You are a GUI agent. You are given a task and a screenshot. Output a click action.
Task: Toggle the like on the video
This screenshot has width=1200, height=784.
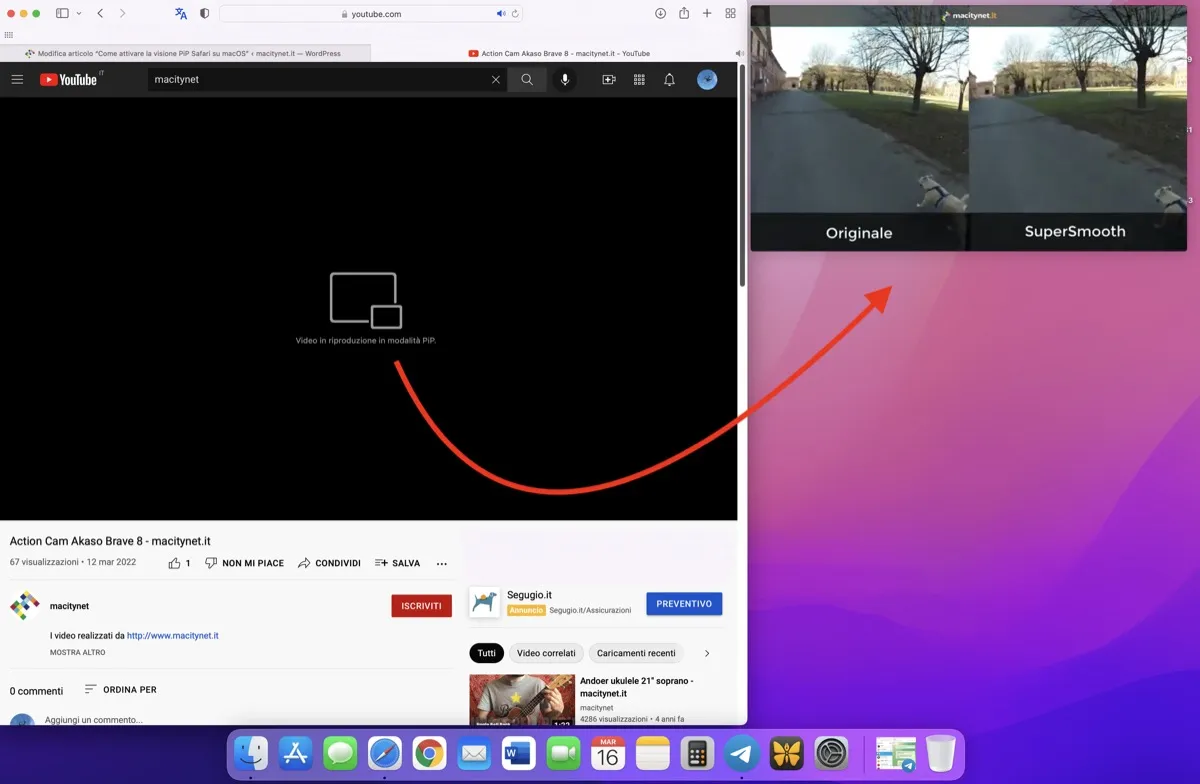pyautogui.click(x=173, y=563)
